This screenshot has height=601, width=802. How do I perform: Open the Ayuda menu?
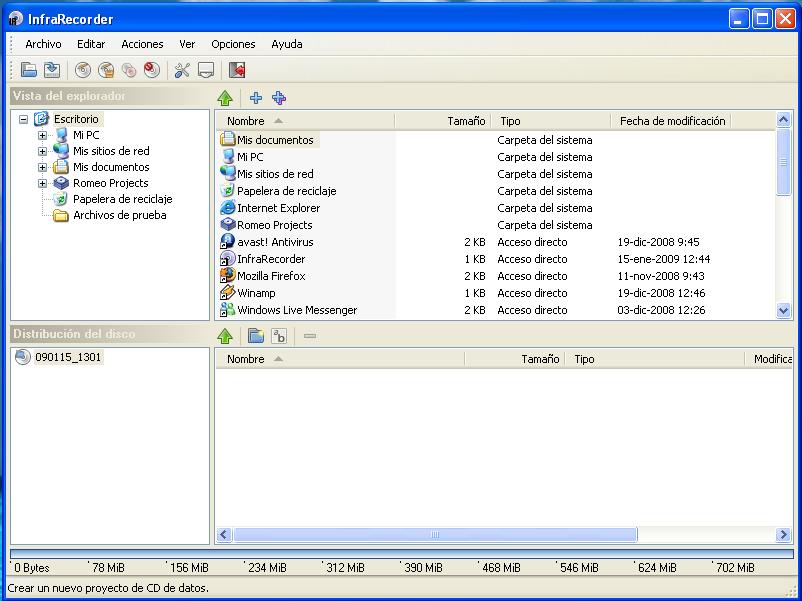[x=287, y=44]
